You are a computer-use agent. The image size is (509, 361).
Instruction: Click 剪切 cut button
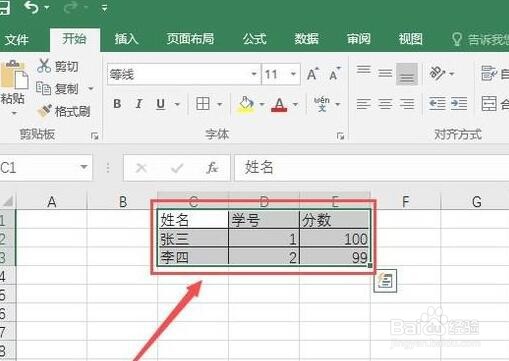pos(58,66)
